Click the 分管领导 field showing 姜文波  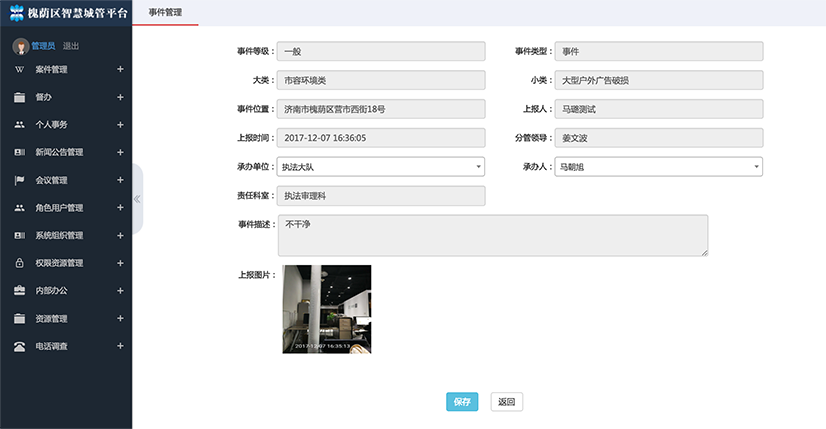pyautogui.click(x=658, y=138)
